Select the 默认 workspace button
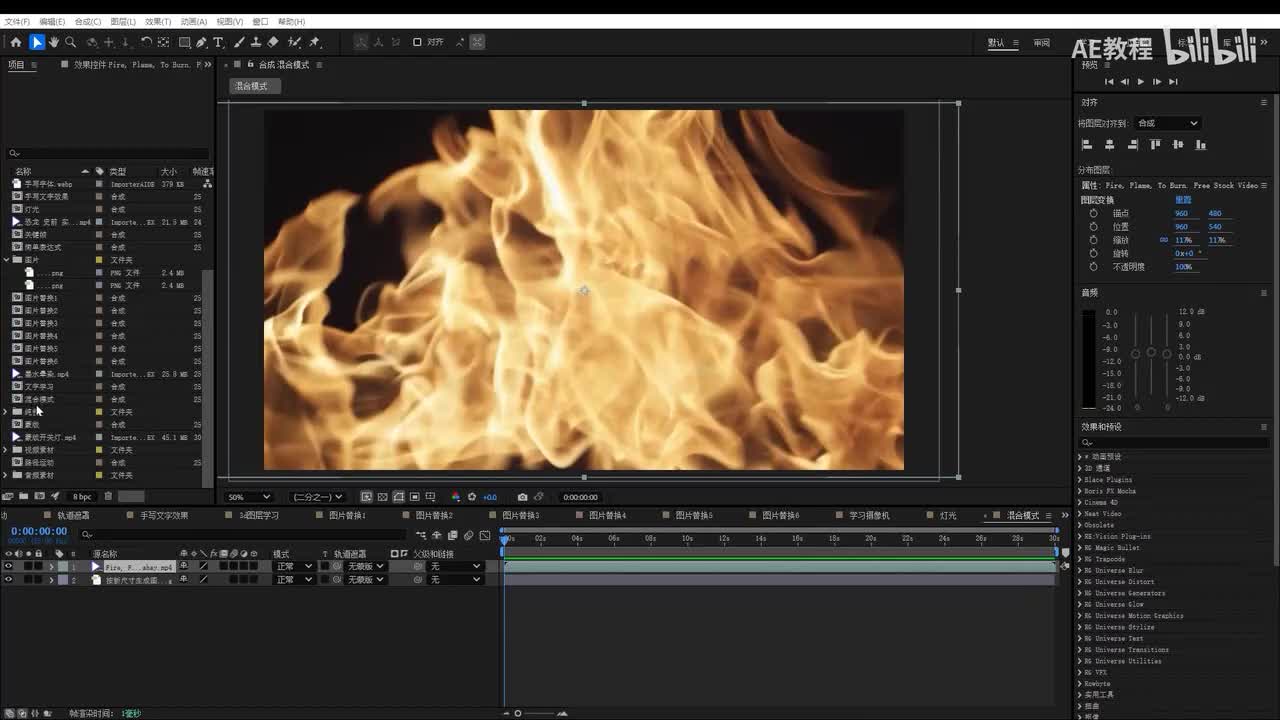This screenshot has height=720, width=1280. [996, 43]
